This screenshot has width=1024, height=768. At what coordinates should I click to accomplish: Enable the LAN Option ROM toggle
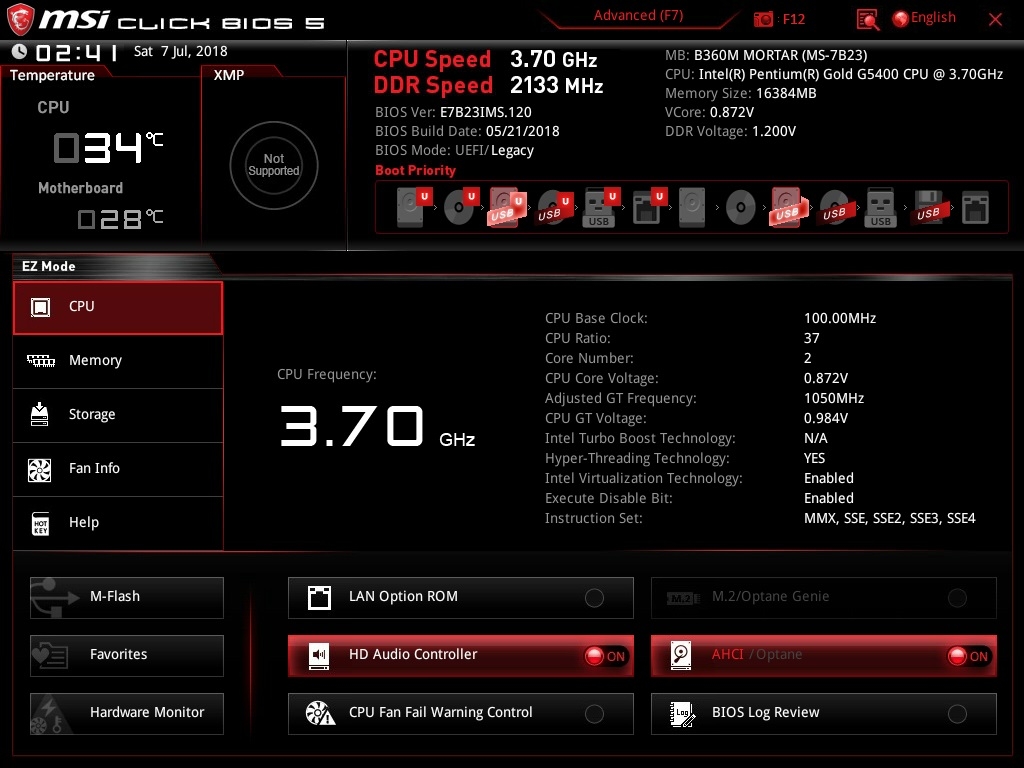(x=594, y=598)
